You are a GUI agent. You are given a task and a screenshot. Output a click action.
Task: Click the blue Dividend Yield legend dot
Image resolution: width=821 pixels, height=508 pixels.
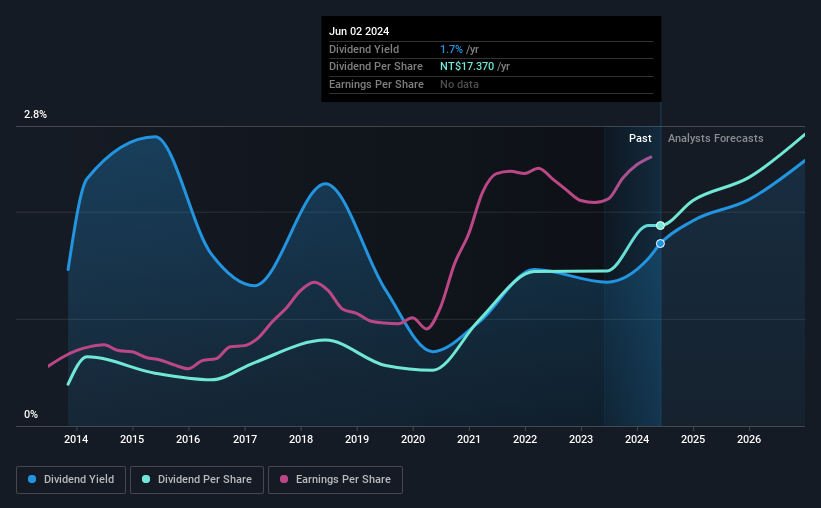coord(32,479)
